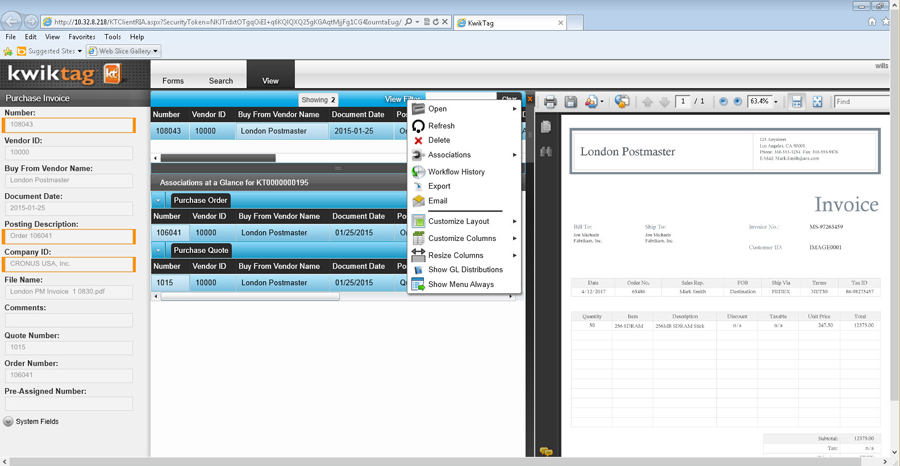Click the Associations plug icon
The width and height of the screenshot is (900, 466).
pyautogui.click(x=418, y=155)
